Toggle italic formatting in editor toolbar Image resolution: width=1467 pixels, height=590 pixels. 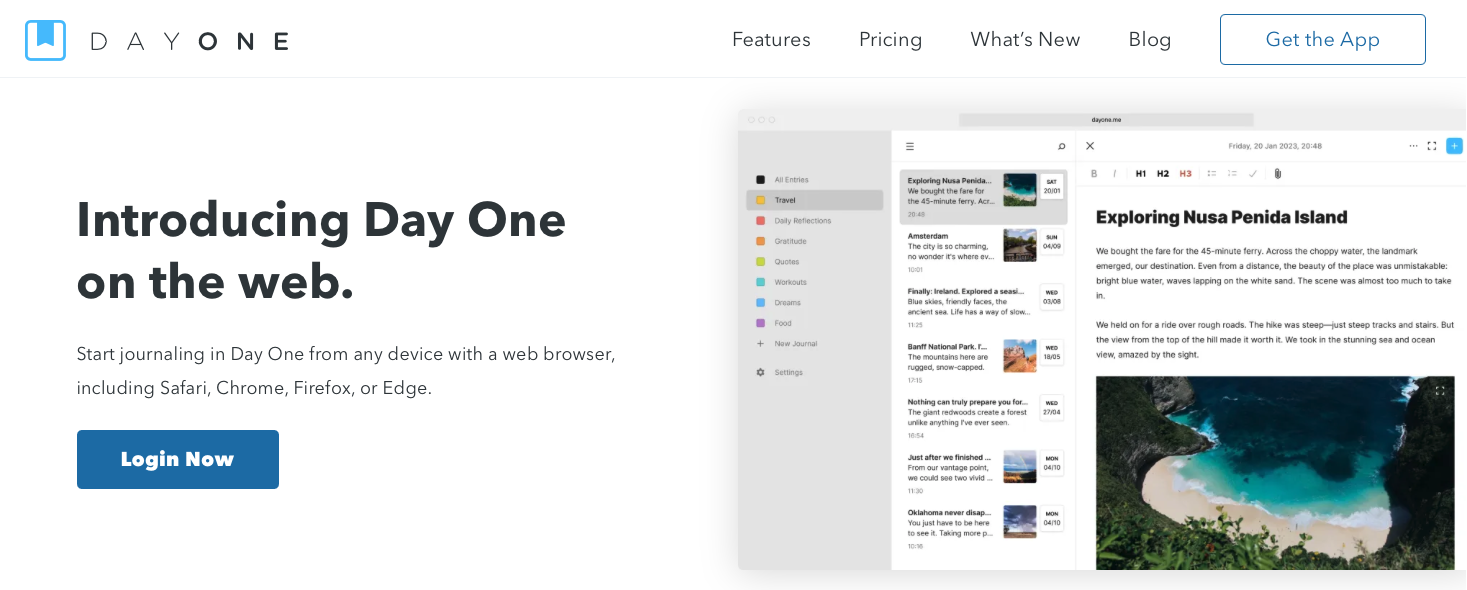click(1115, 173)
